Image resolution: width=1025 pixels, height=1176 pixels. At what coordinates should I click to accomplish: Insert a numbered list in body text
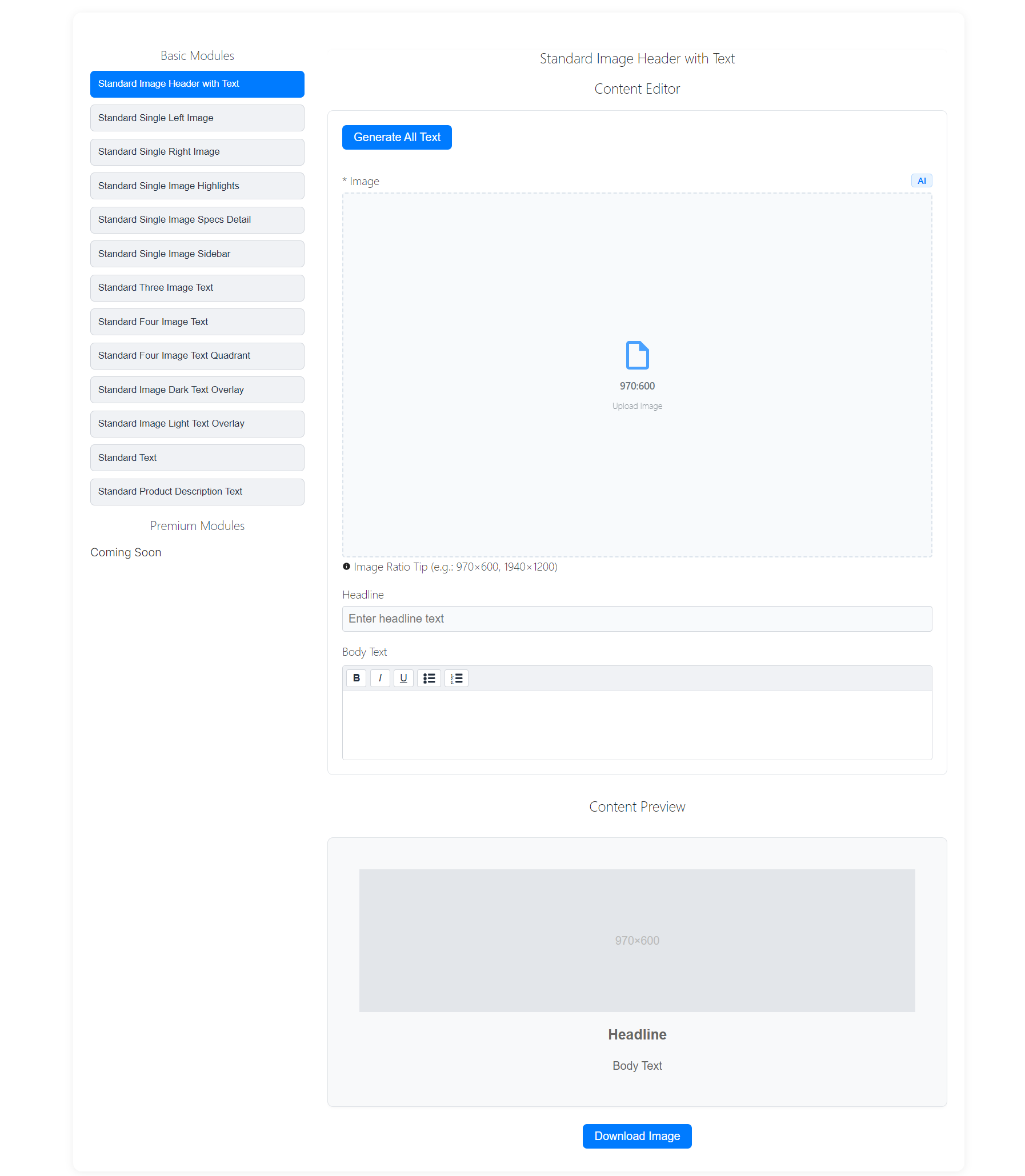coord(457,678)
